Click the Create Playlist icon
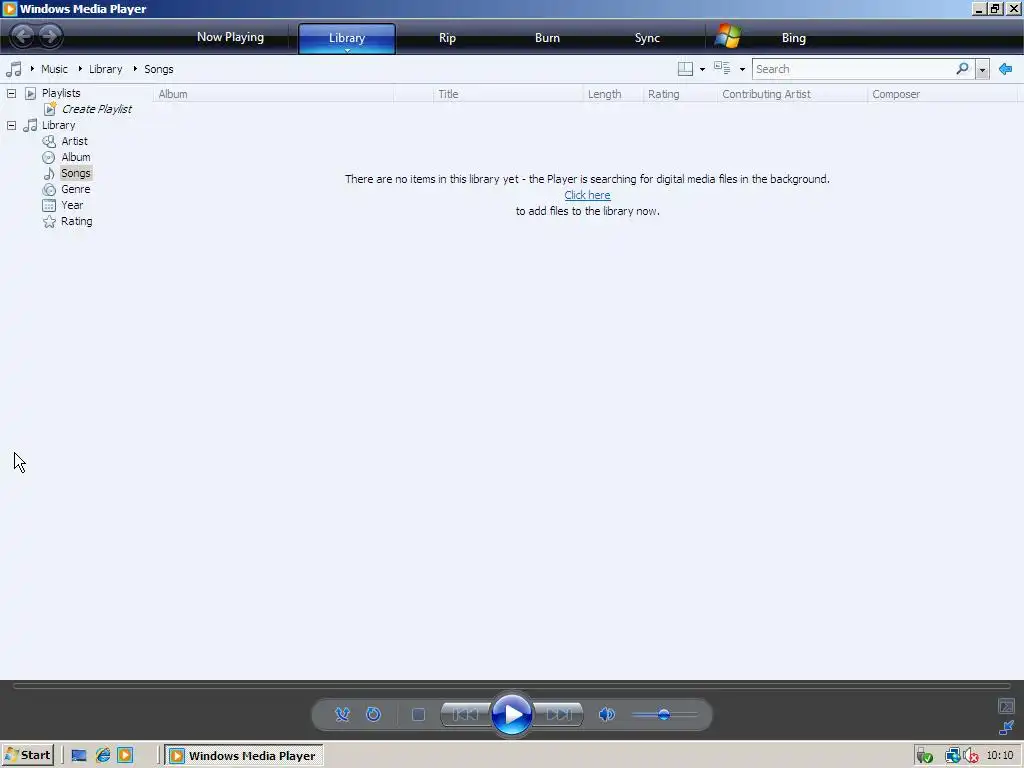This screenshot has height=768, width=1024. click(50, 108)
